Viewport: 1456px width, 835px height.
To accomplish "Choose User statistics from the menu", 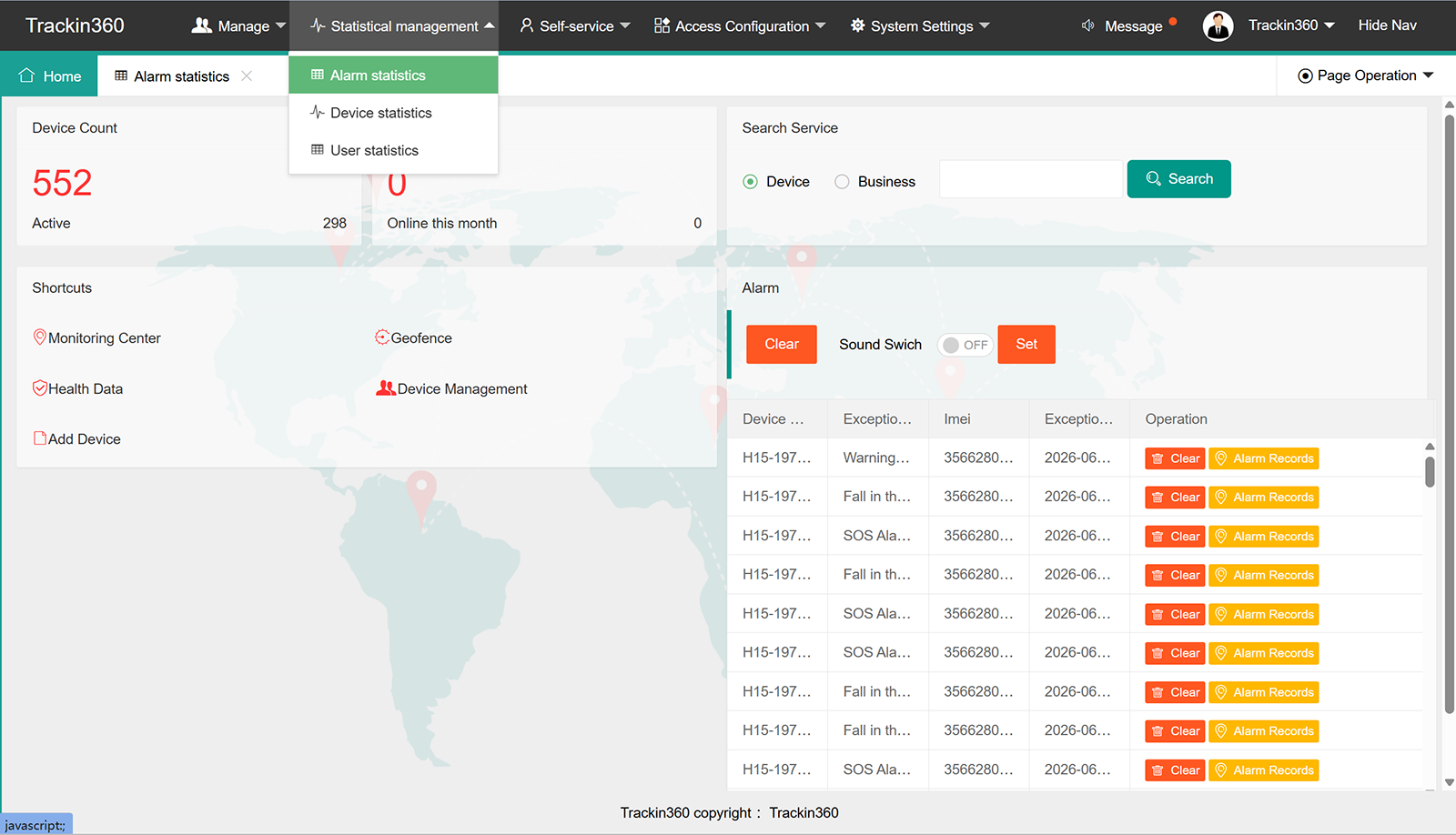I will 393,150.
